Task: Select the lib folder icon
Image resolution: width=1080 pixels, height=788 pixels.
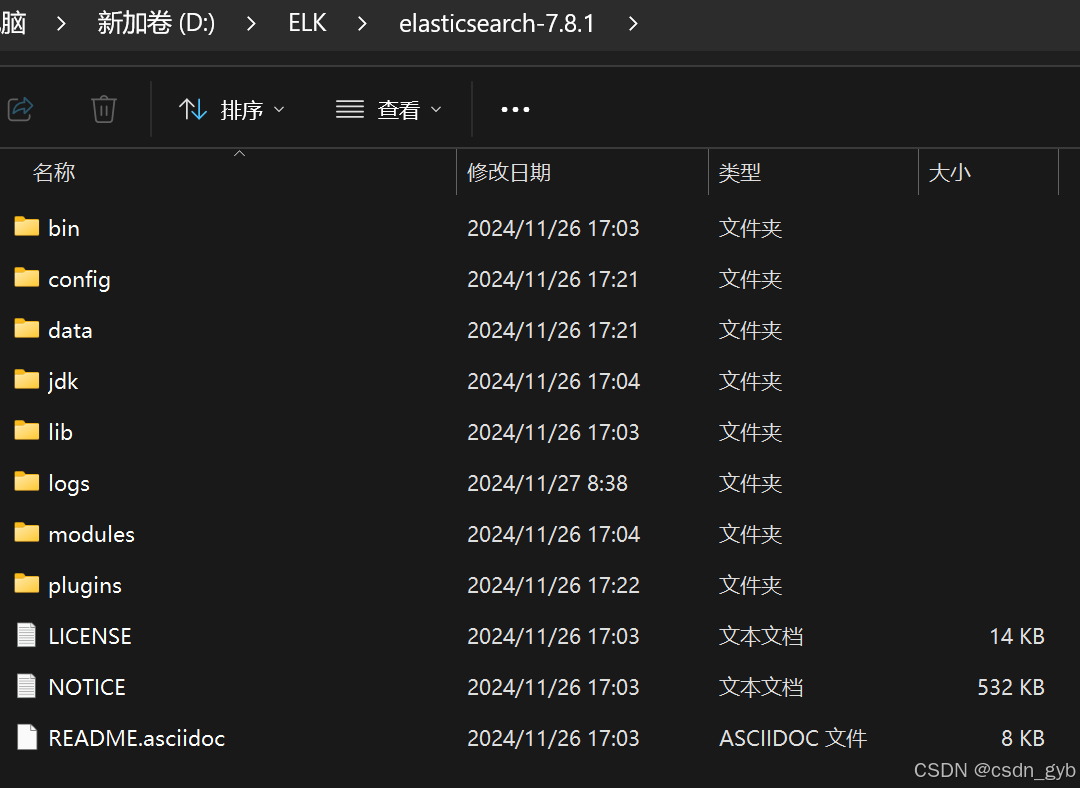Action: [x=27, y=430]
